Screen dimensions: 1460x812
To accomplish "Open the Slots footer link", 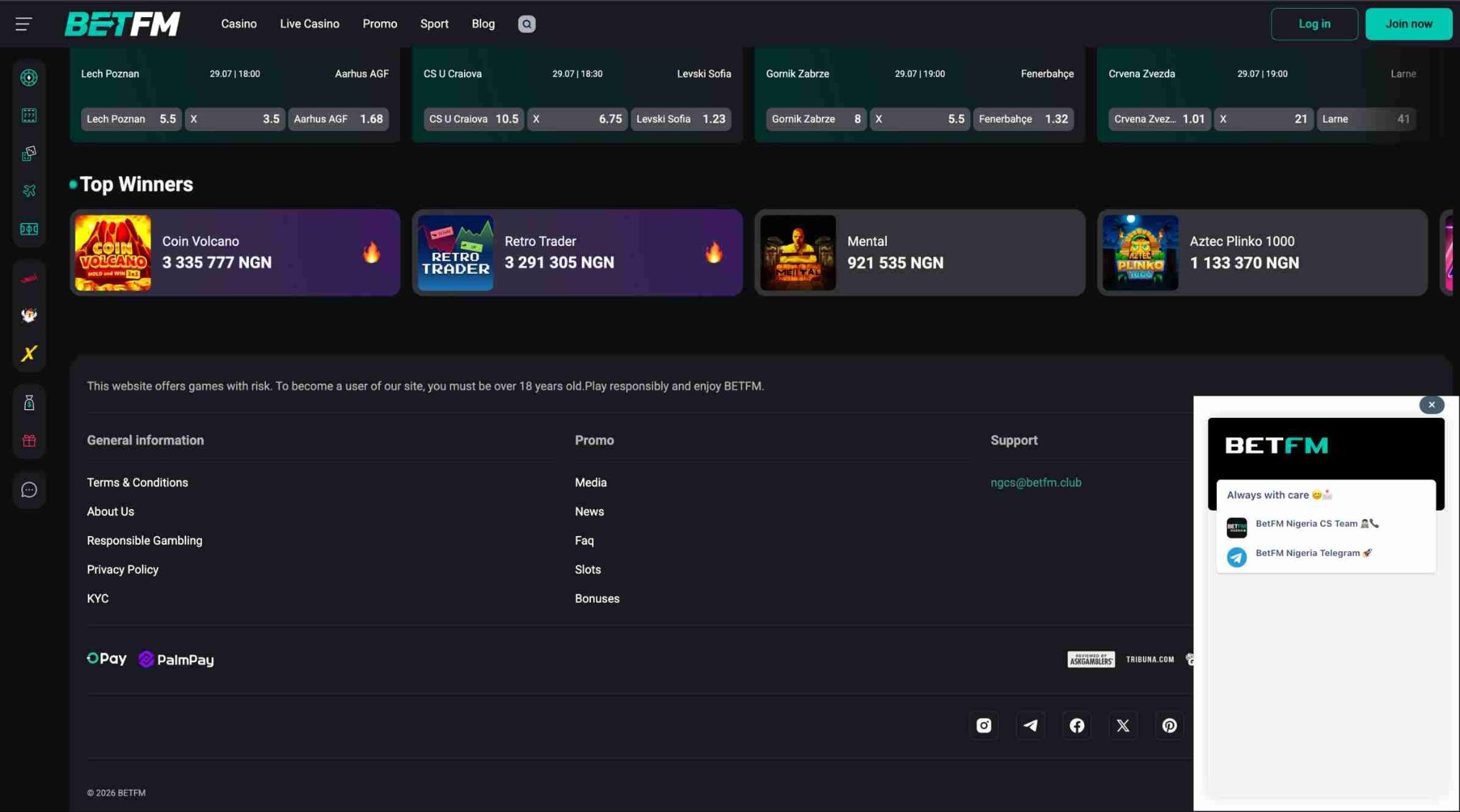I will pos(588,570).
